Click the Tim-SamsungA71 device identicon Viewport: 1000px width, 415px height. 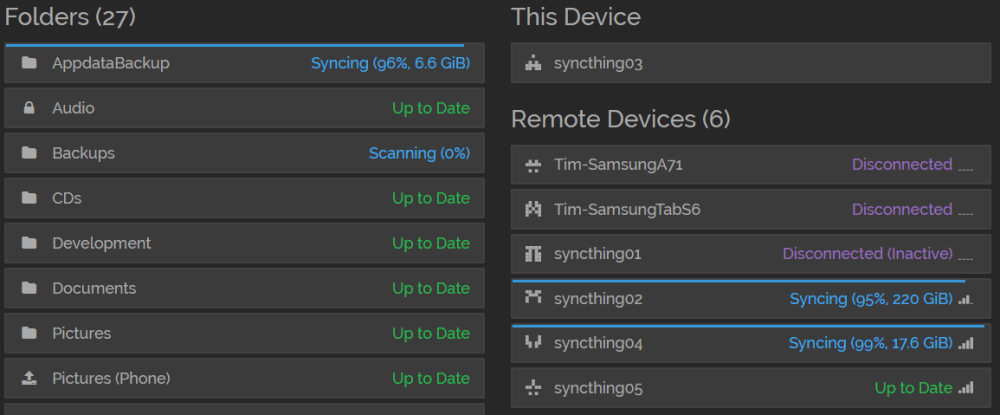click(533, 165)
